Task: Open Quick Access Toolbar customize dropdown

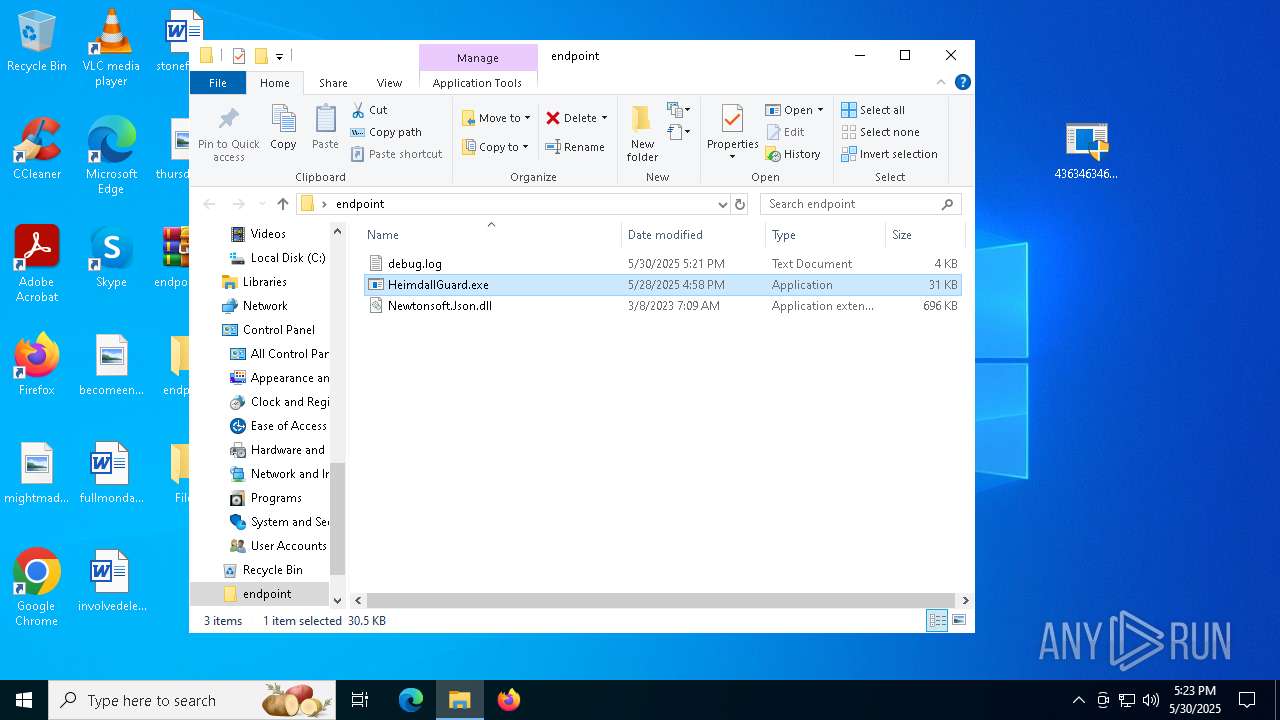Action: tap(279, 56)
